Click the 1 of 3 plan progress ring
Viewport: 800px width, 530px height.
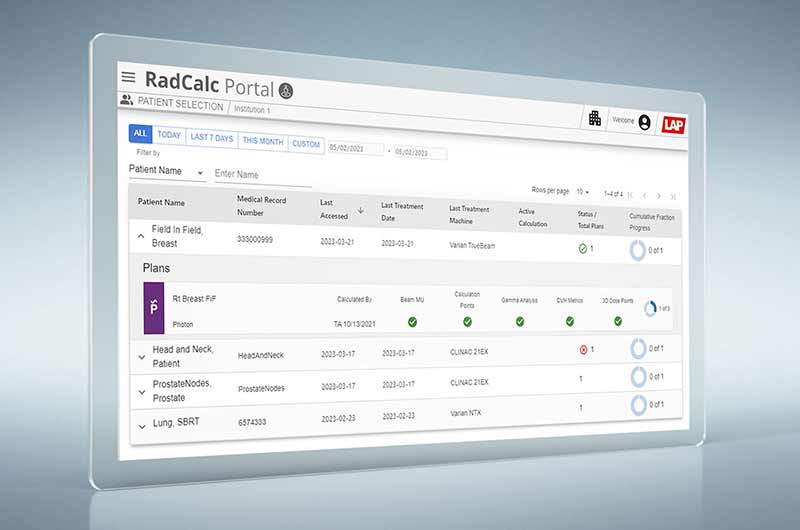tap(650, 309)
